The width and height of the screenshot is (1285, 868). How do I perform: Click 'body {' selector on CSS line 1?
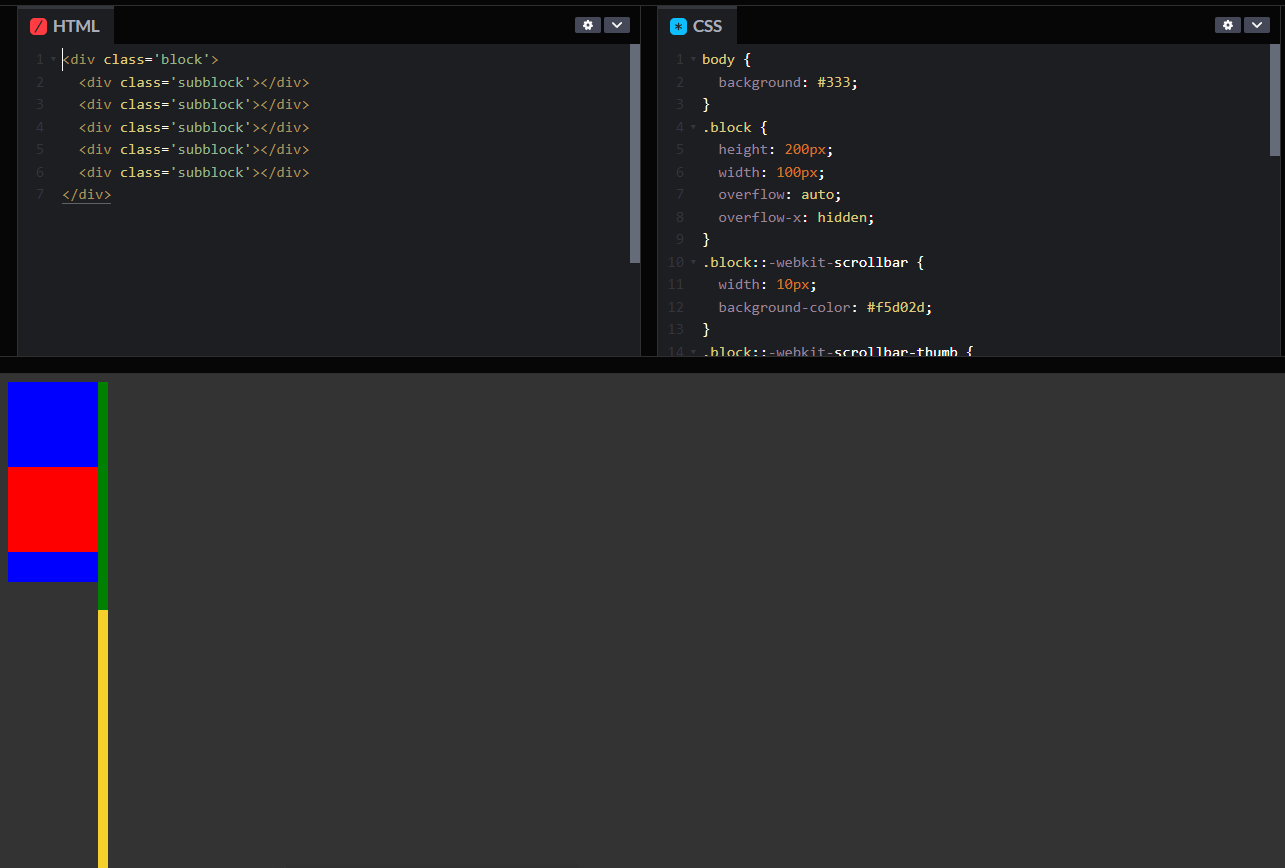[x=726, y=60]
